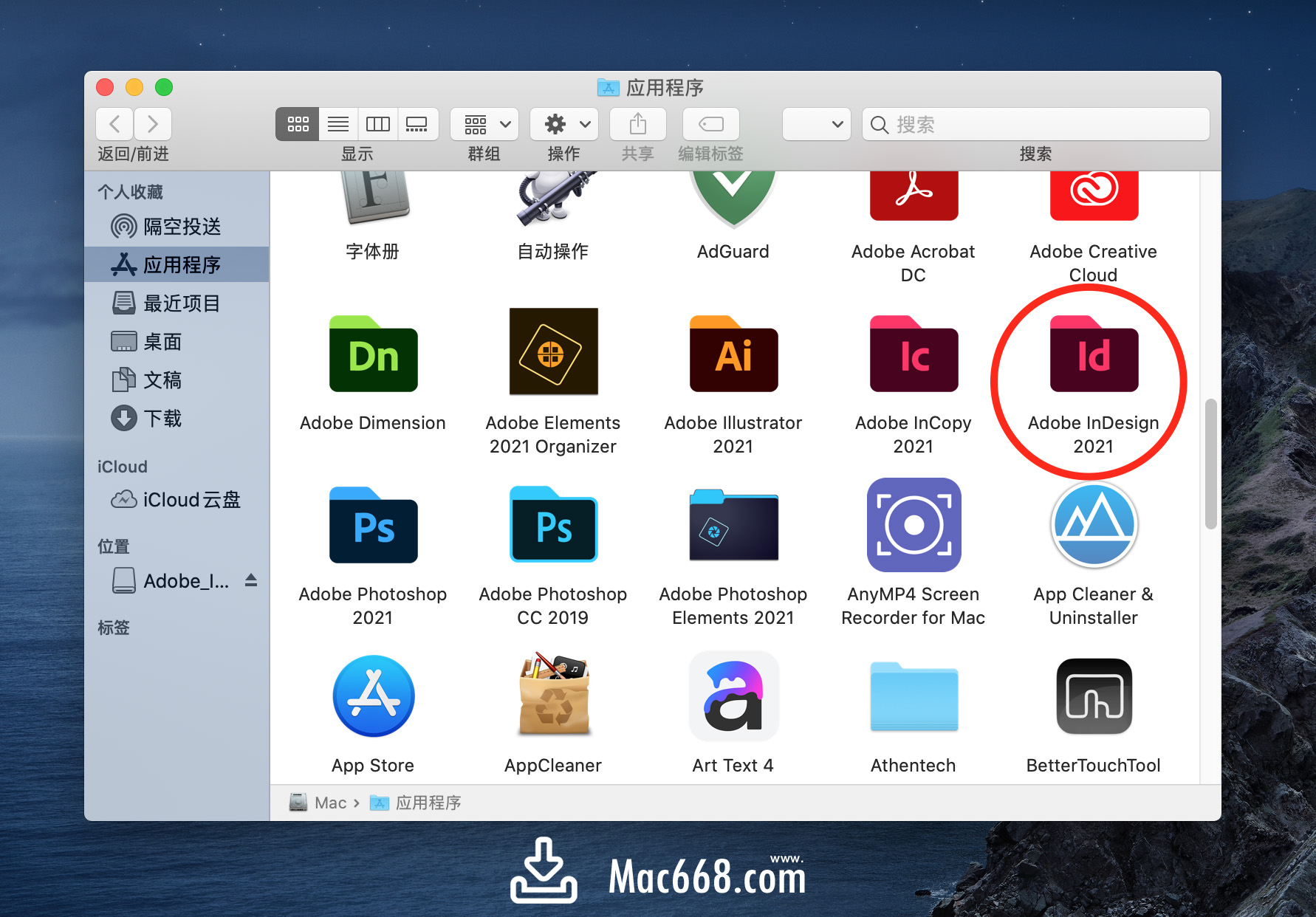Go back with the left arrow
This screenshot has height=917, width=1316.
(x=114, y=124)
